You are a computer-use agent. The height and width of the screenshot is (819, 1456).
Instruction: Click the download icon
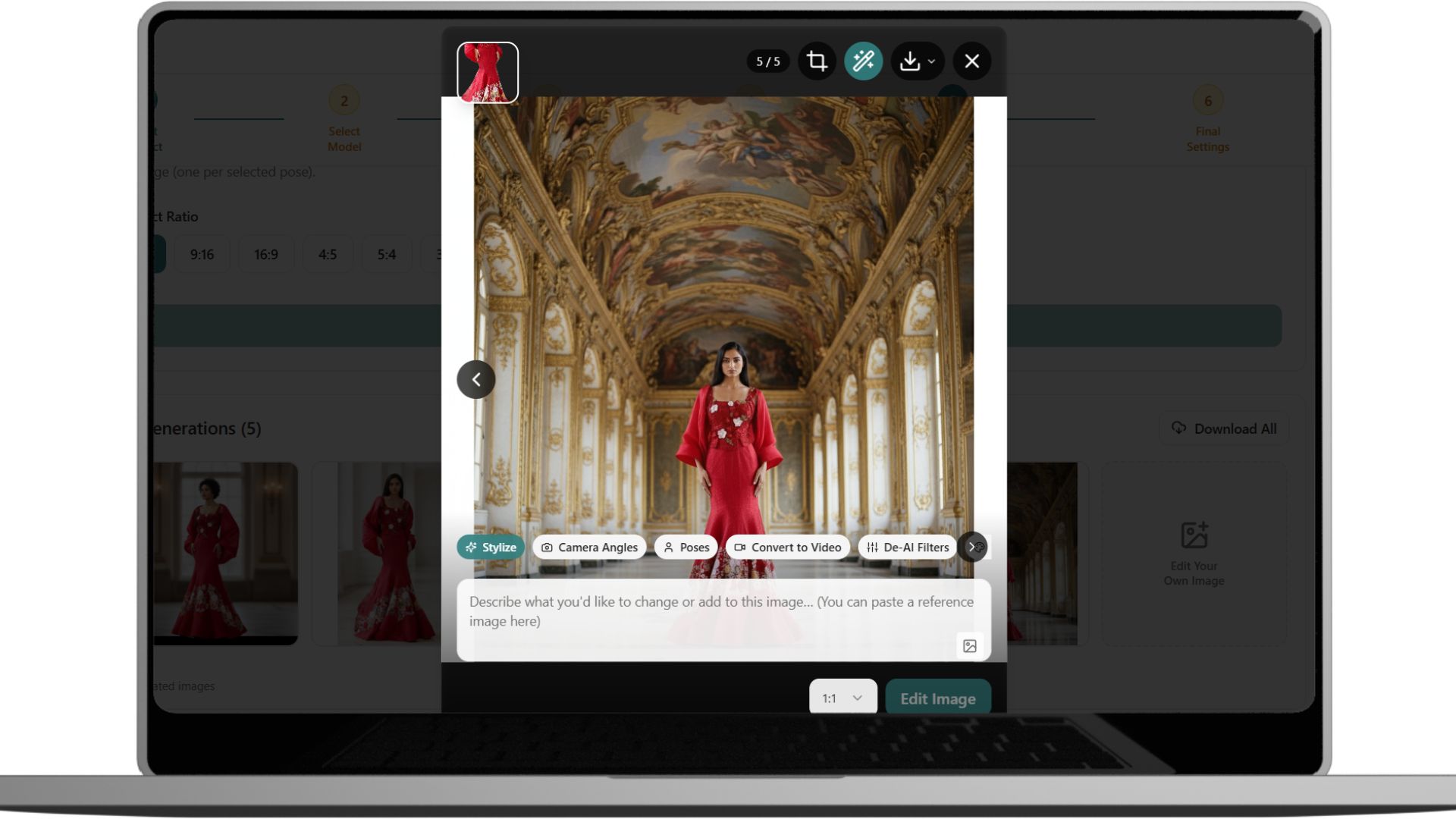(910, 61)
